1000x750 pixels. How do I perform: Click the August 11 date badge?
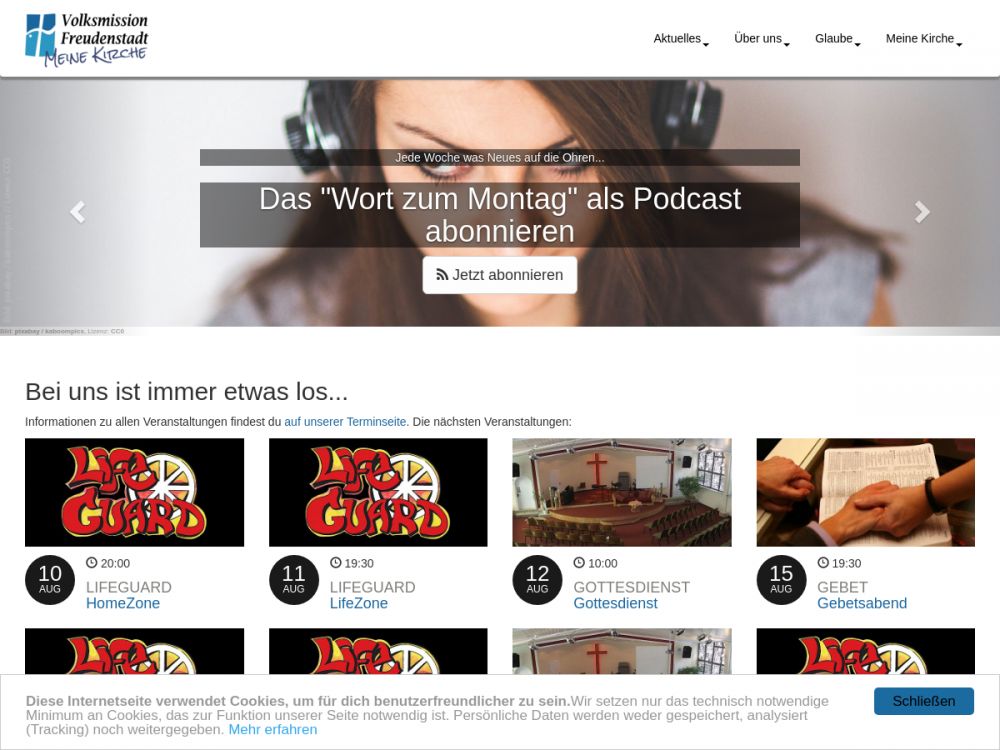[294, 580]
